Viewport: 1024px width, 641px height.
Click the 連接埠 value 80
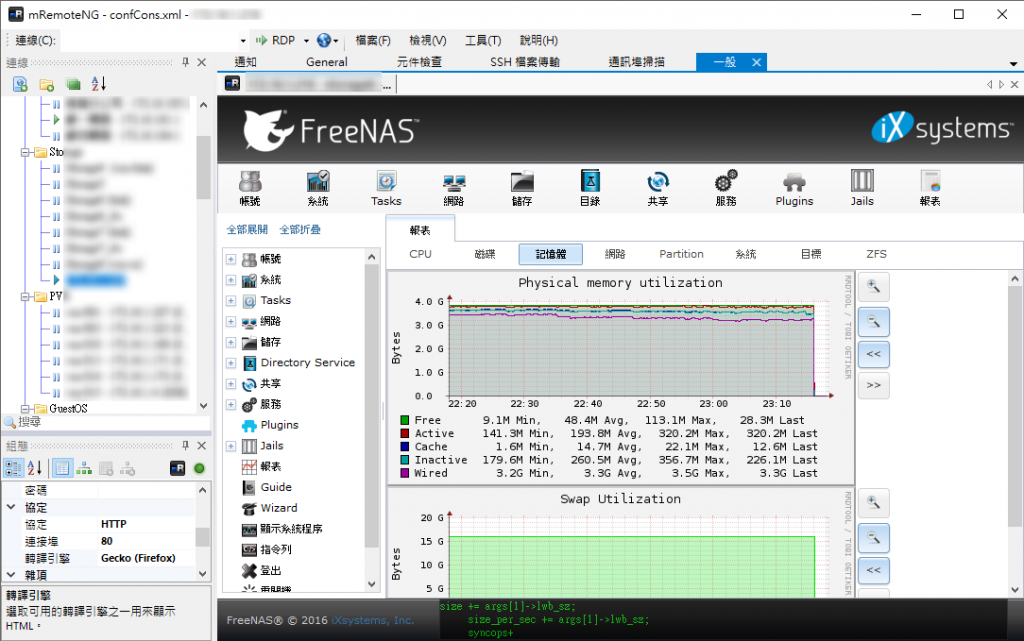coord(147,541)
